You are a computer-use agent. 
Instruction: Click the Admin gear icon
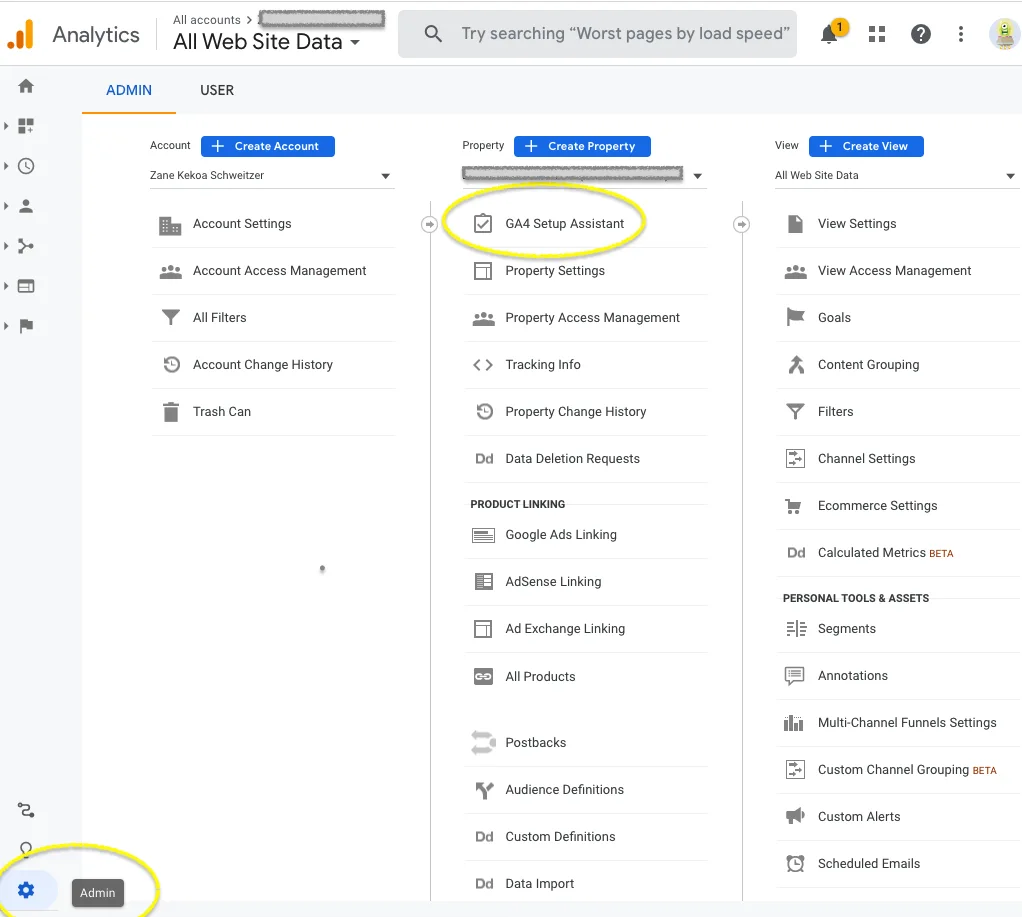(x=26, y=890)
